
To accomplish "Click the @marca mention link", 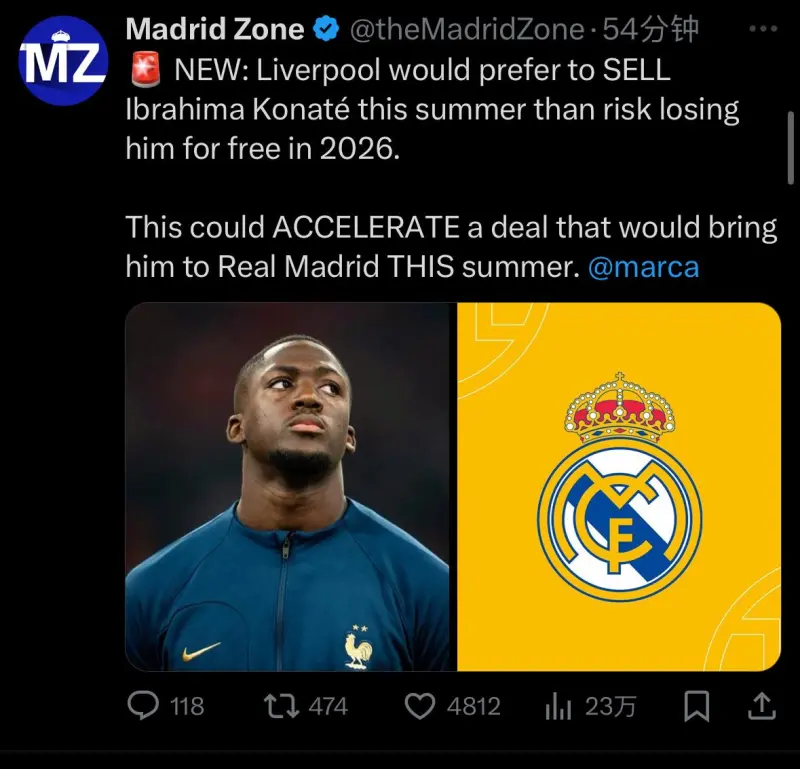I will point(643,267).
